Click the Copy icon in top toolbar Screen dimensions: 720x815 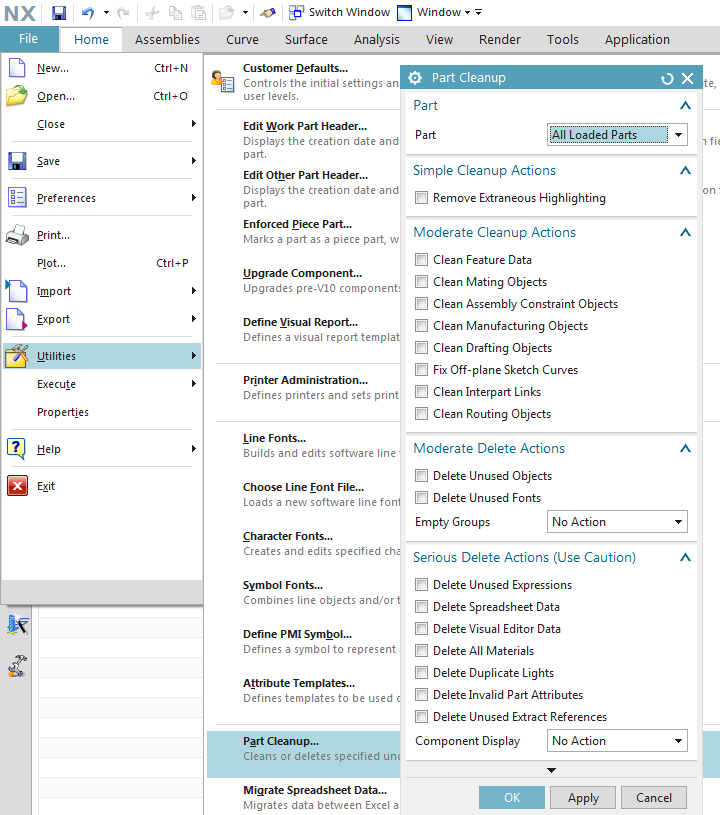(x=176, y=12)
